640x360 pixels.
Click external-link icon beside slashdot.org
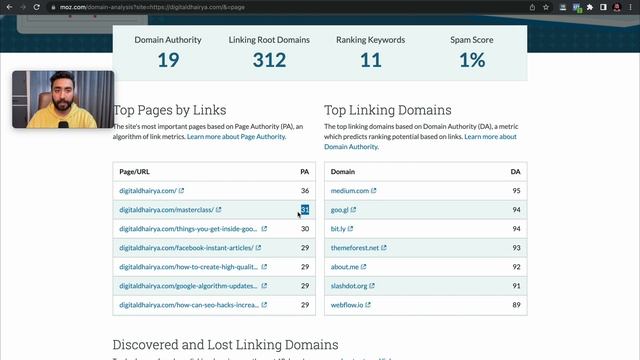(372, 286)
